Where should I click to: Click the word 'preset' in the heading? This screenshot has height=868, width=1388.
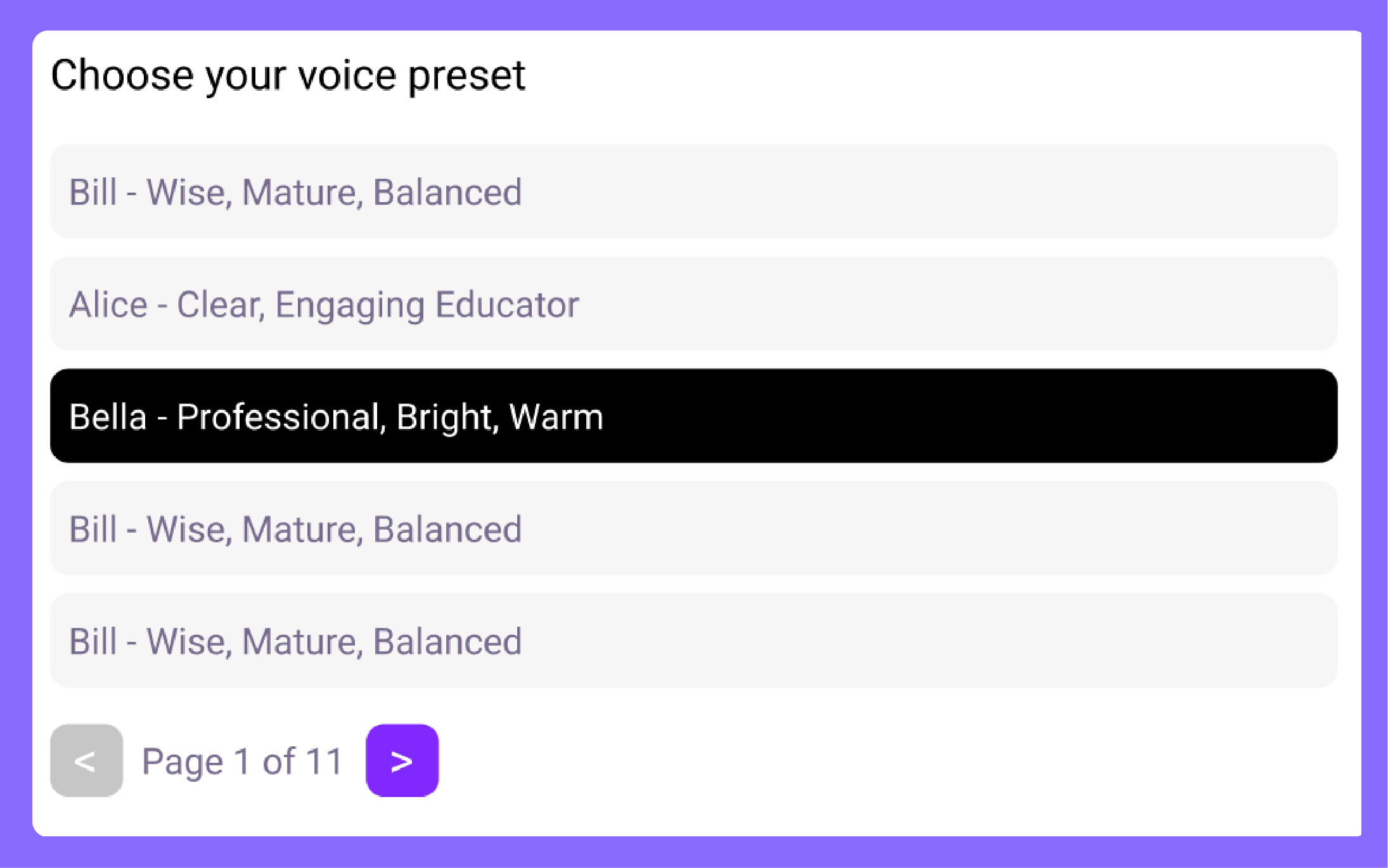click(x=466, y=76)
